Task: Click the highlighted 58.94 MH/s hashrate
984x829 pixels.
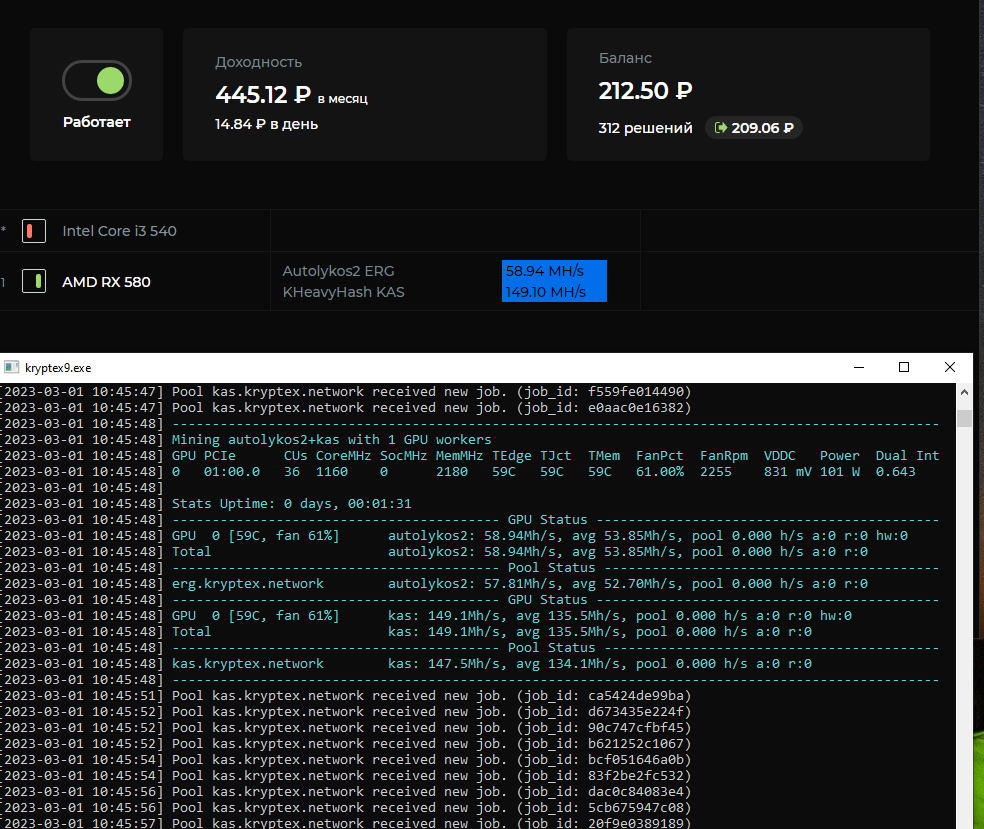Action: 545,271
